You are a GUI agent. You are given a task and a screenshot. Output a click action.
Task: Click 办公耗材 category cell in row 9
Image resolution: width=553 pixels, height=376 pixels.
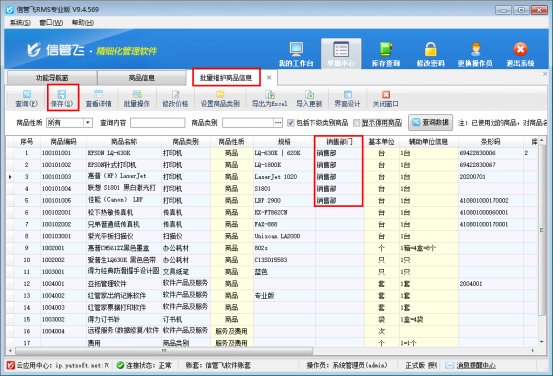click(186, 248)
